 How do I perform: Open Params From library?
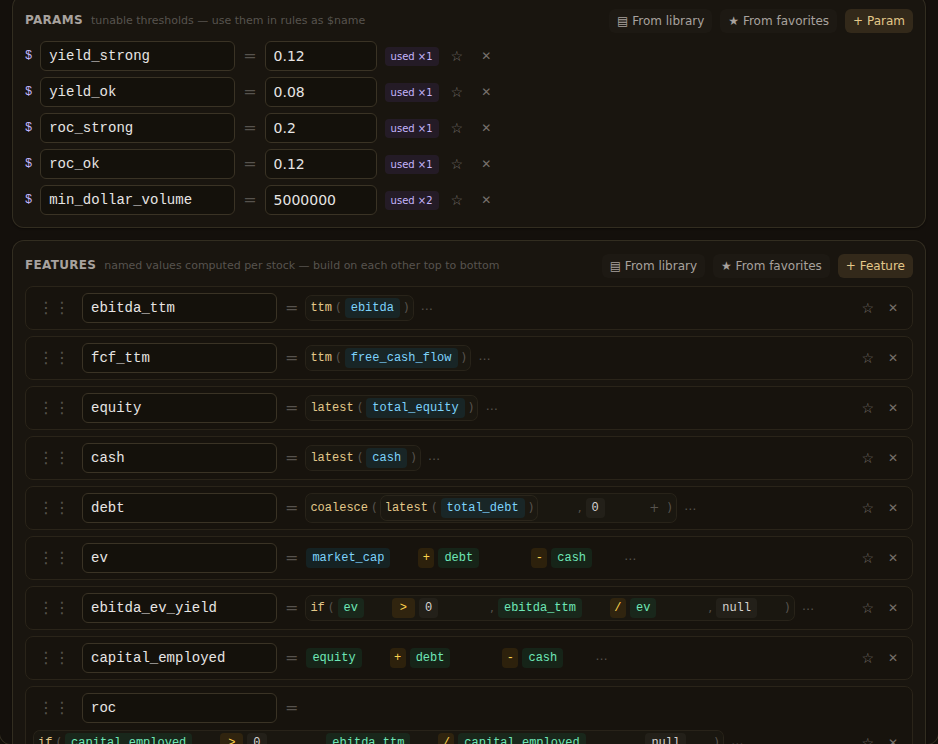660,21
